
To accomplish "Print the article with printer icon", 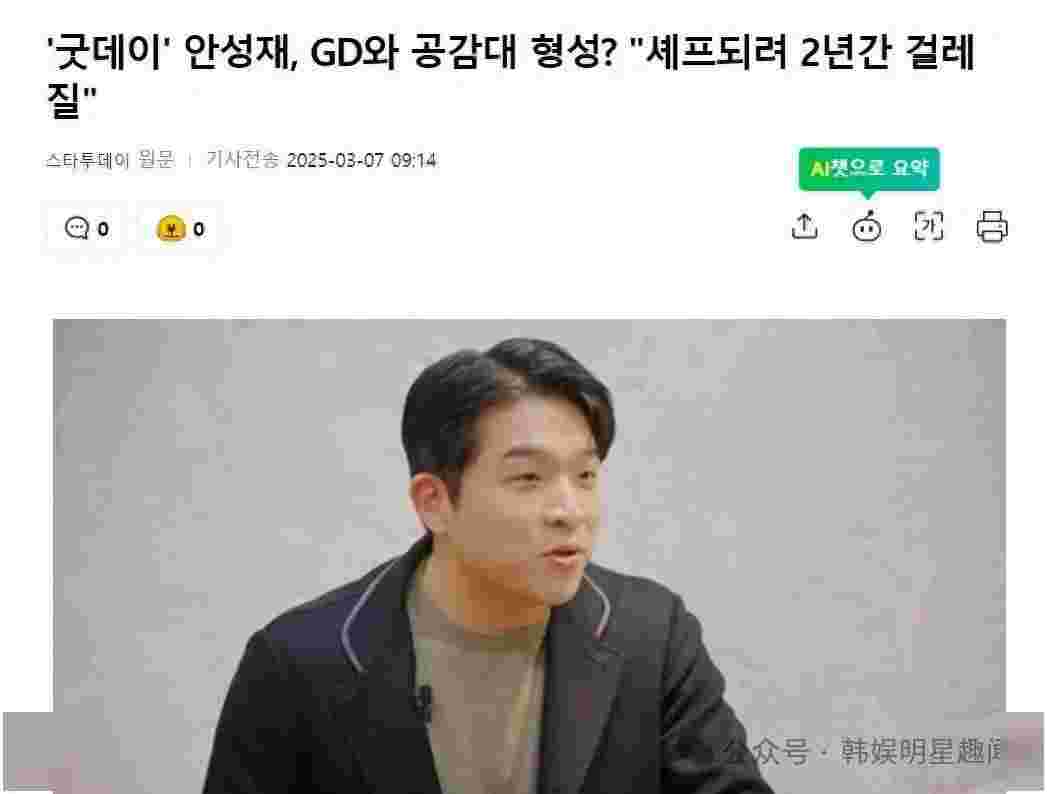I will pyautogui.click(x=992, y=226).
